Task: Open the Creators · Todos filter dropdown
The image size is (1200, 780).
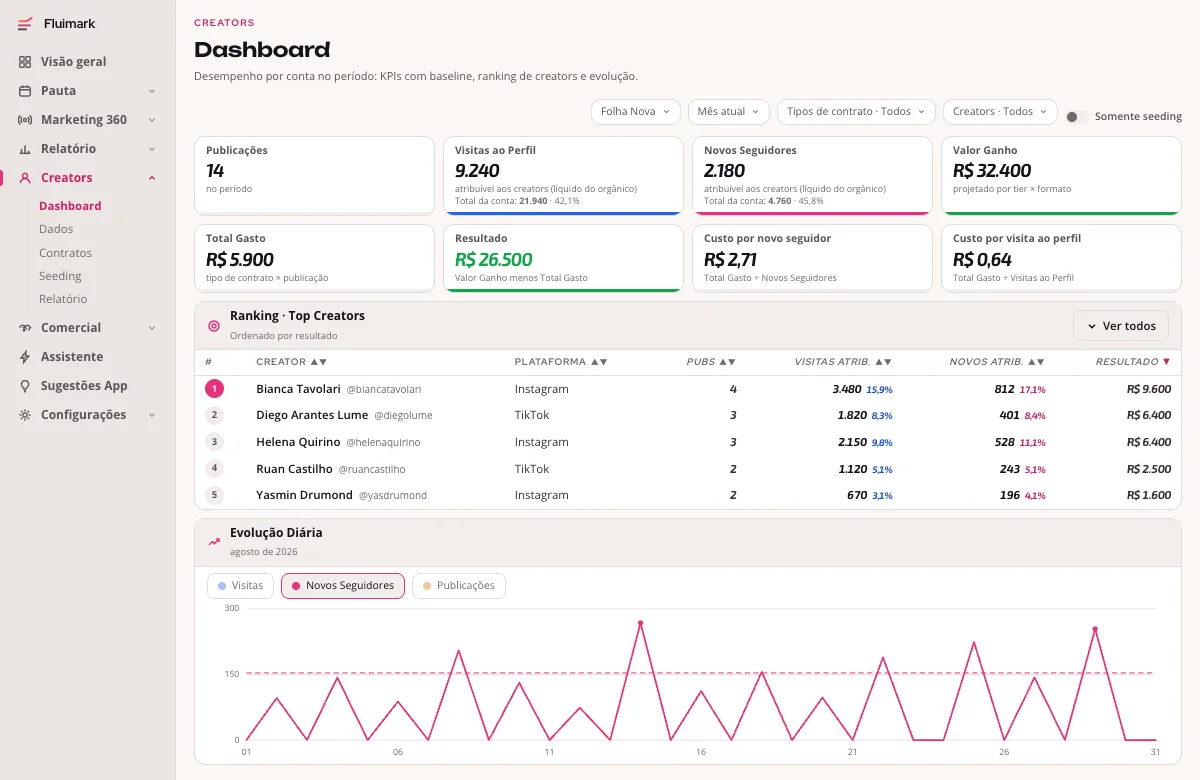Action: tap(1000, 112)
